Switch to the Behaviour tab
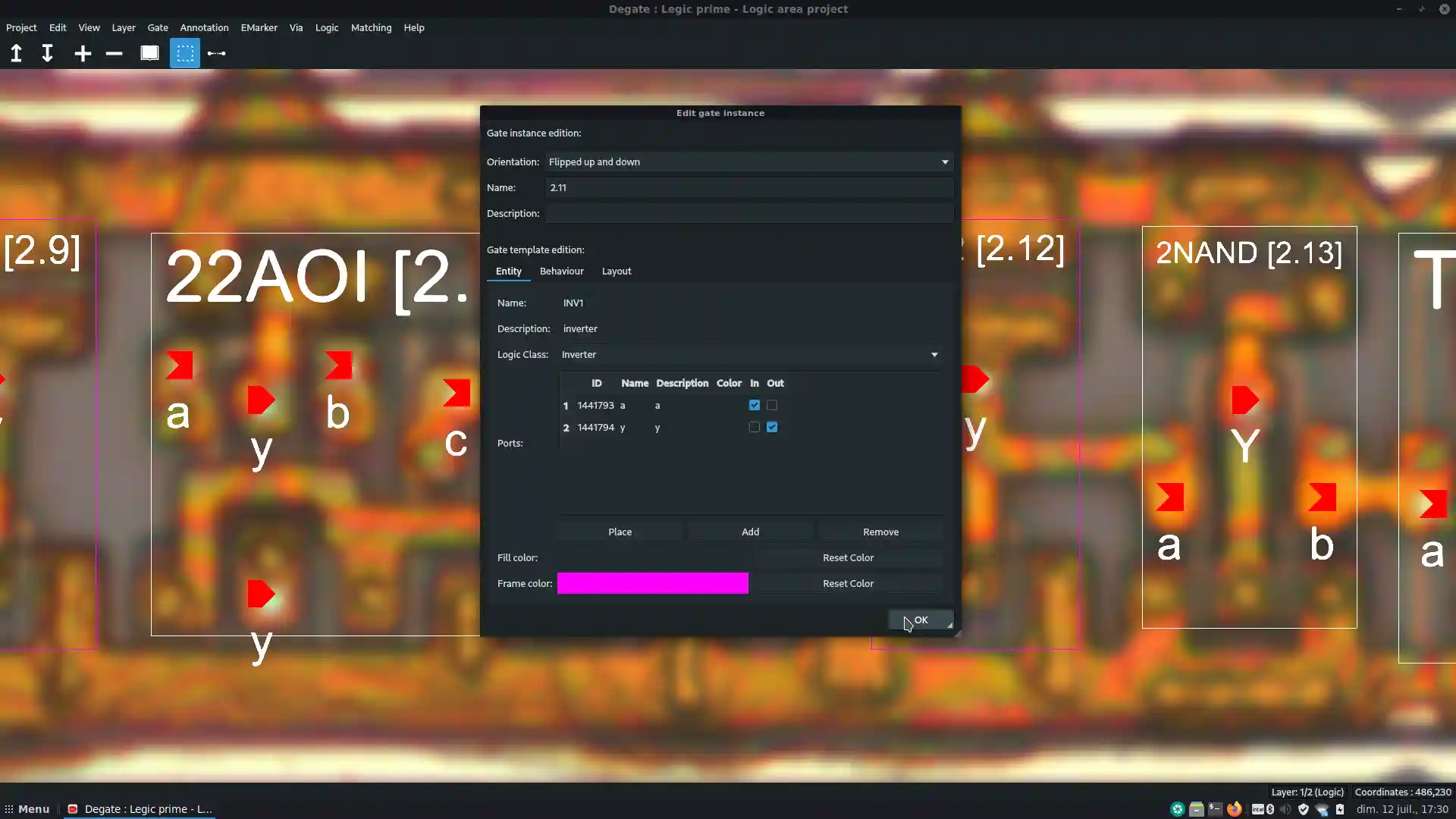Viewport: 1456px width, 819px height. tap(561, 271)
